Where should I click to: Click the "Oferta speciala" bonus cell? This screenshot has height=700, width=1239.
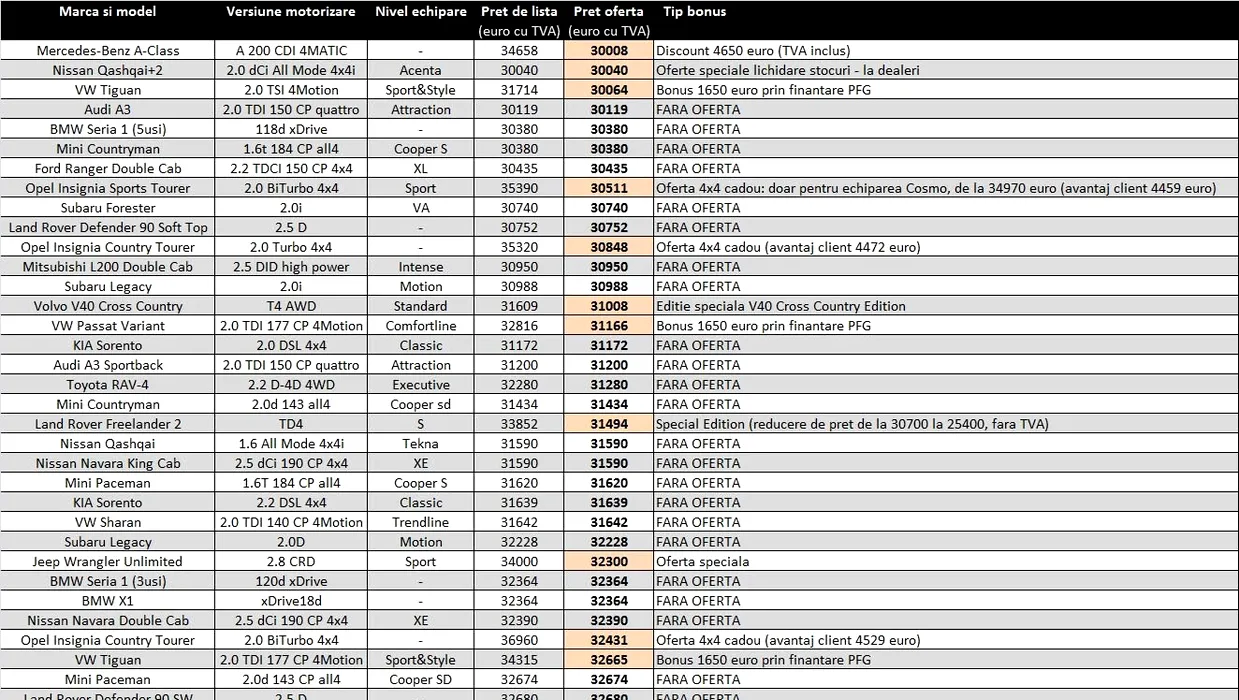(946, 562)
